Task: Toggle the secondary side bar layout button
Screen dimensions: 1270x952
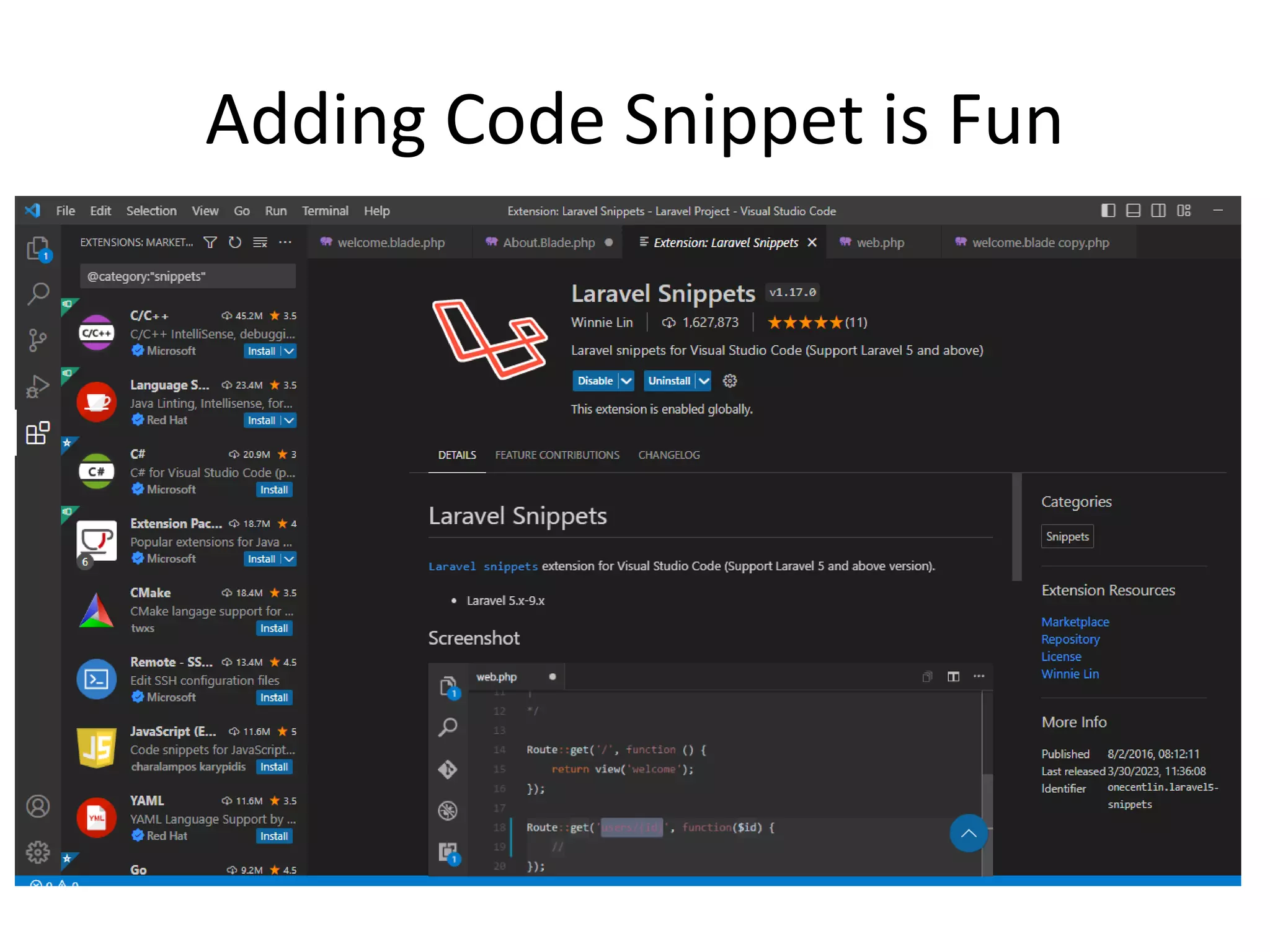Action: 1158,211
